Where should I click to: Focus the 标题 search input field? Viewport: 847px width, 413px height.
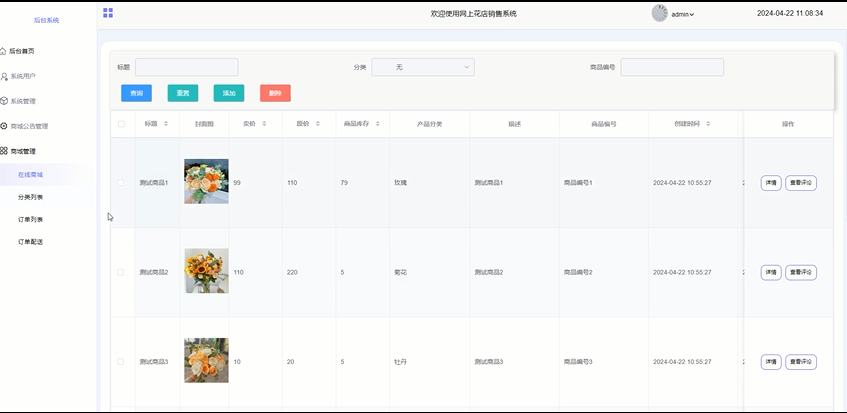pos(186,67)
